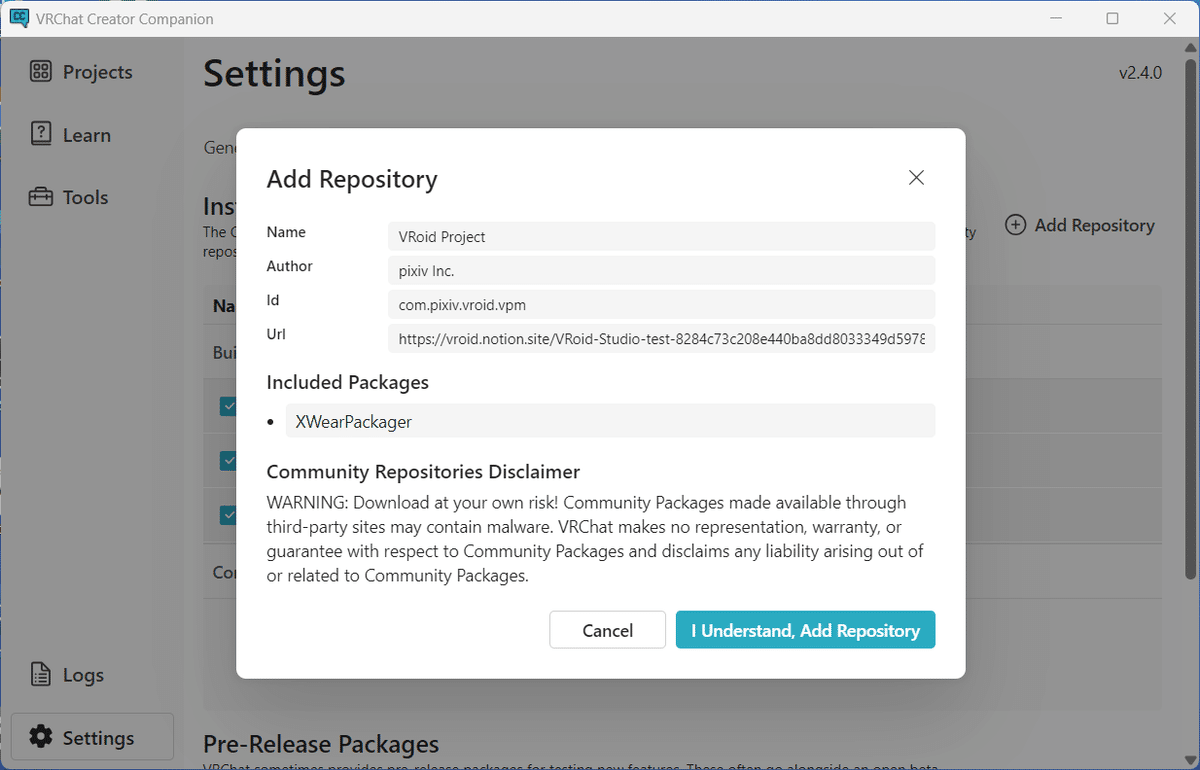Click the Settings page heading
Image resolution: width=1200 pixels, height=770 pixels.
[274, 73]
